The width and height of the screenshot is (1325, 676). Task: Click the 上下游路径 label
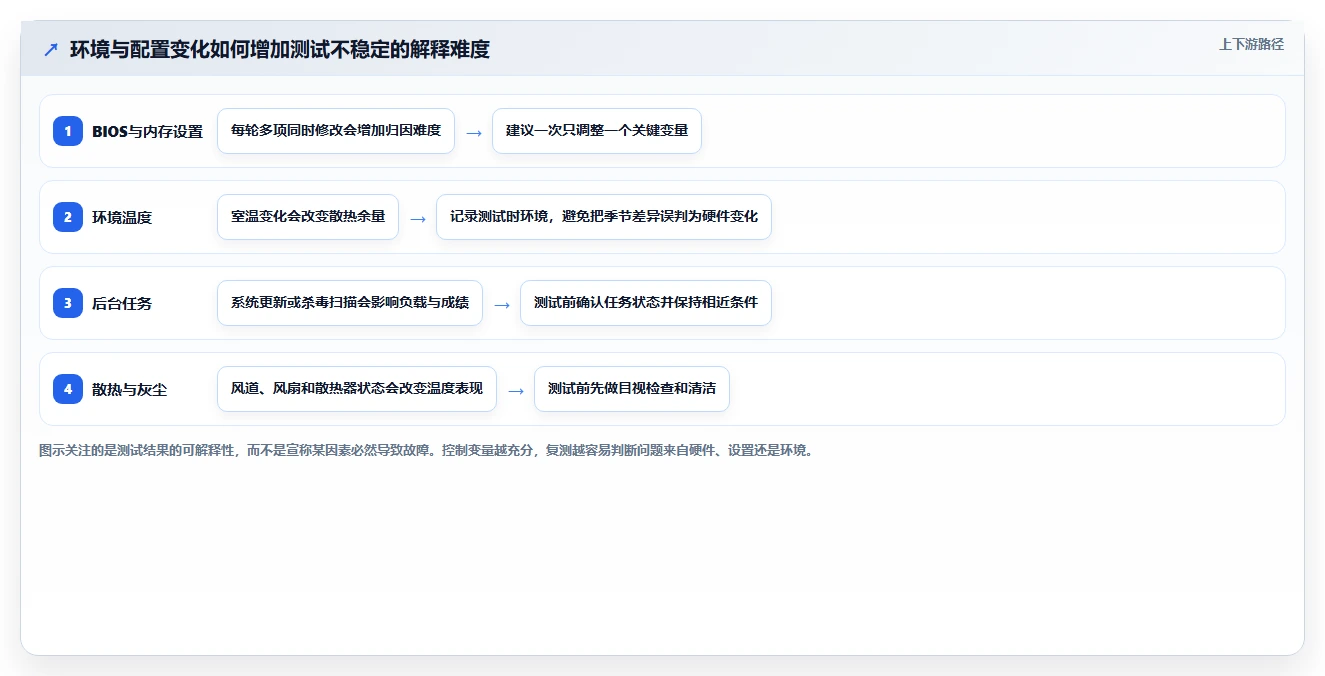point(1251,44)
